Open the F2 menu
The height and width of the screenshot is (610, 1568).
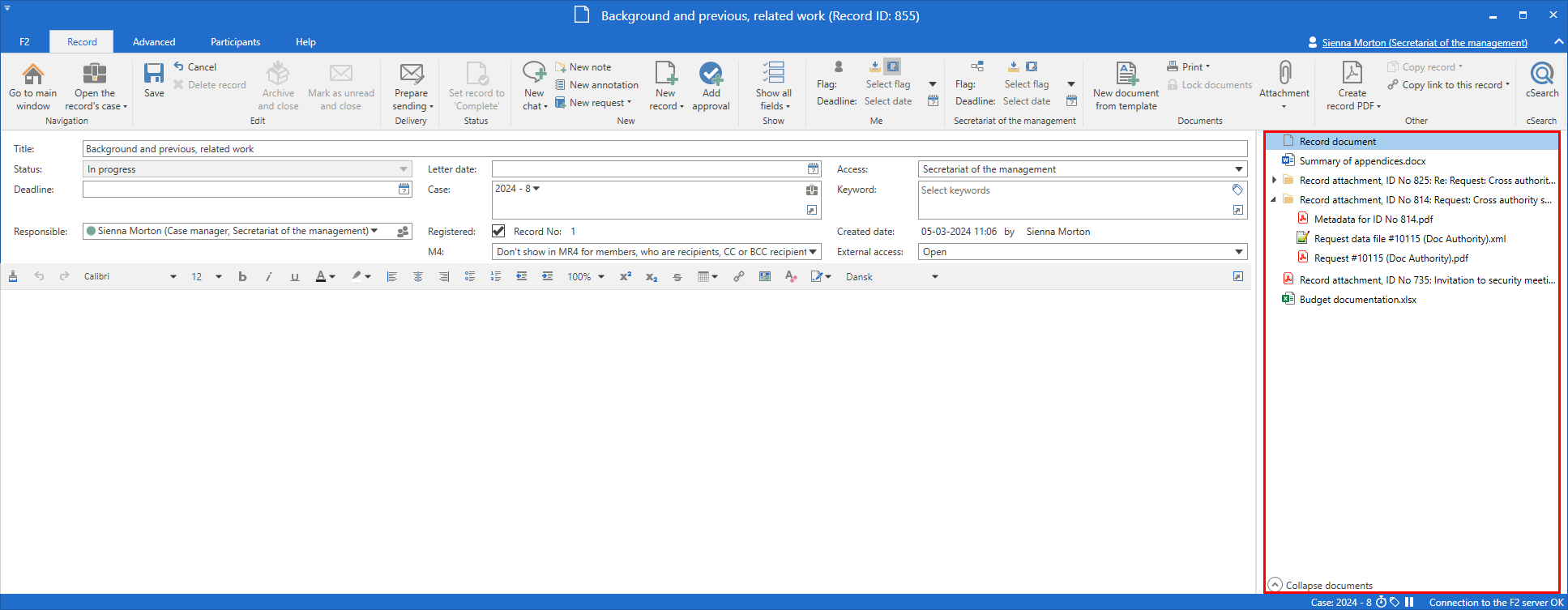[24, 42]
